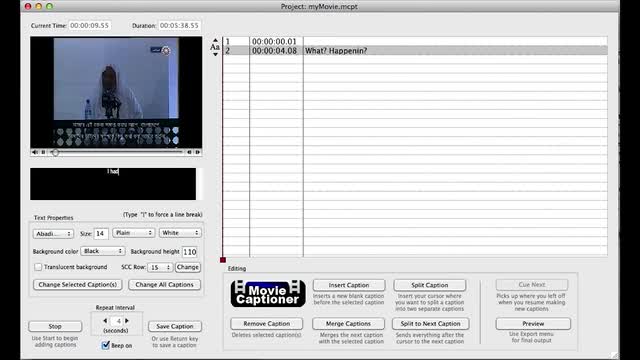Select caption row 1 in the list
640x360 pixels.
click(415, 41)
